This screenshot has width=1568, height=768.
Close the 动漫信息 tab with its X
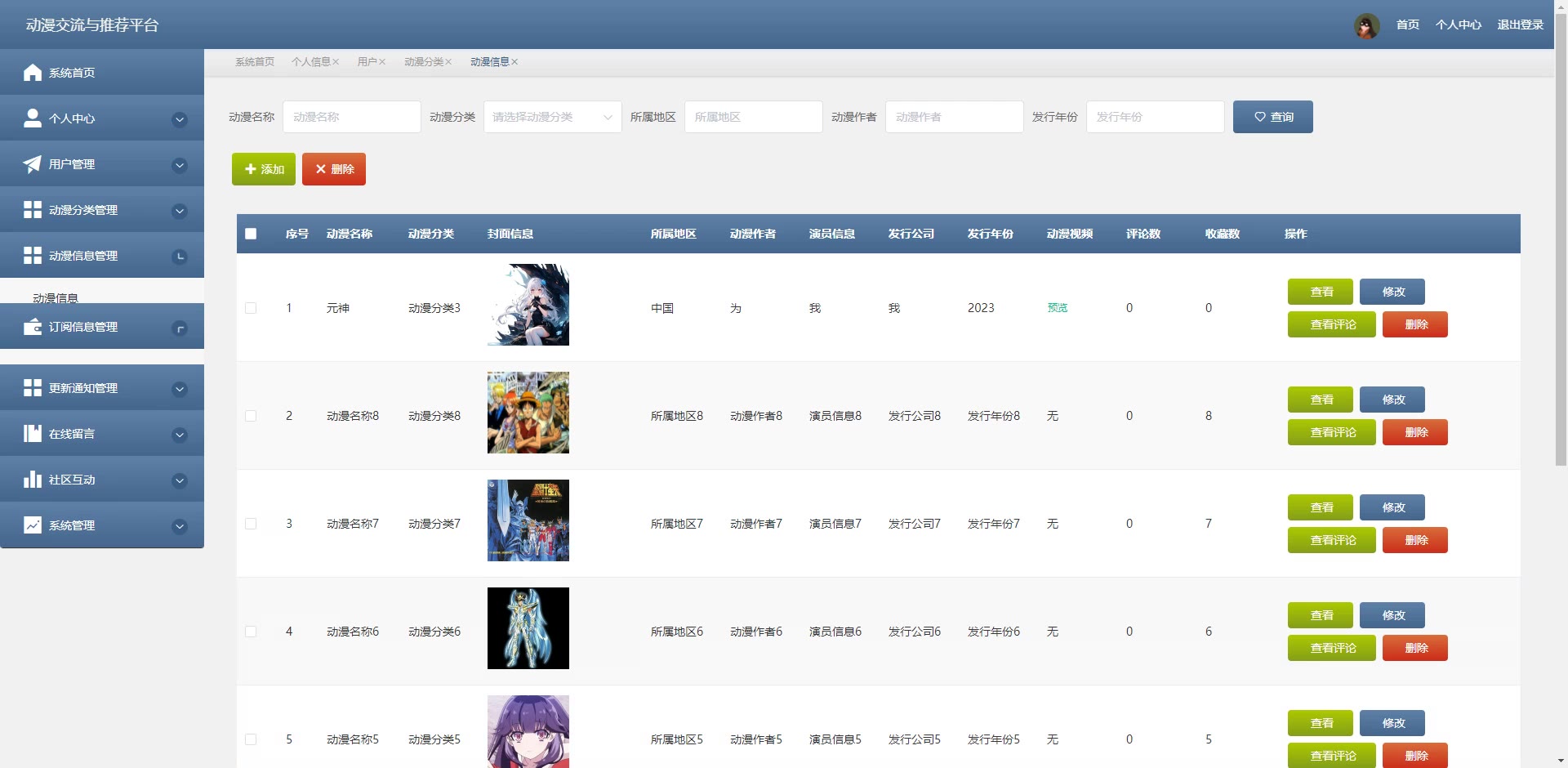514,62
